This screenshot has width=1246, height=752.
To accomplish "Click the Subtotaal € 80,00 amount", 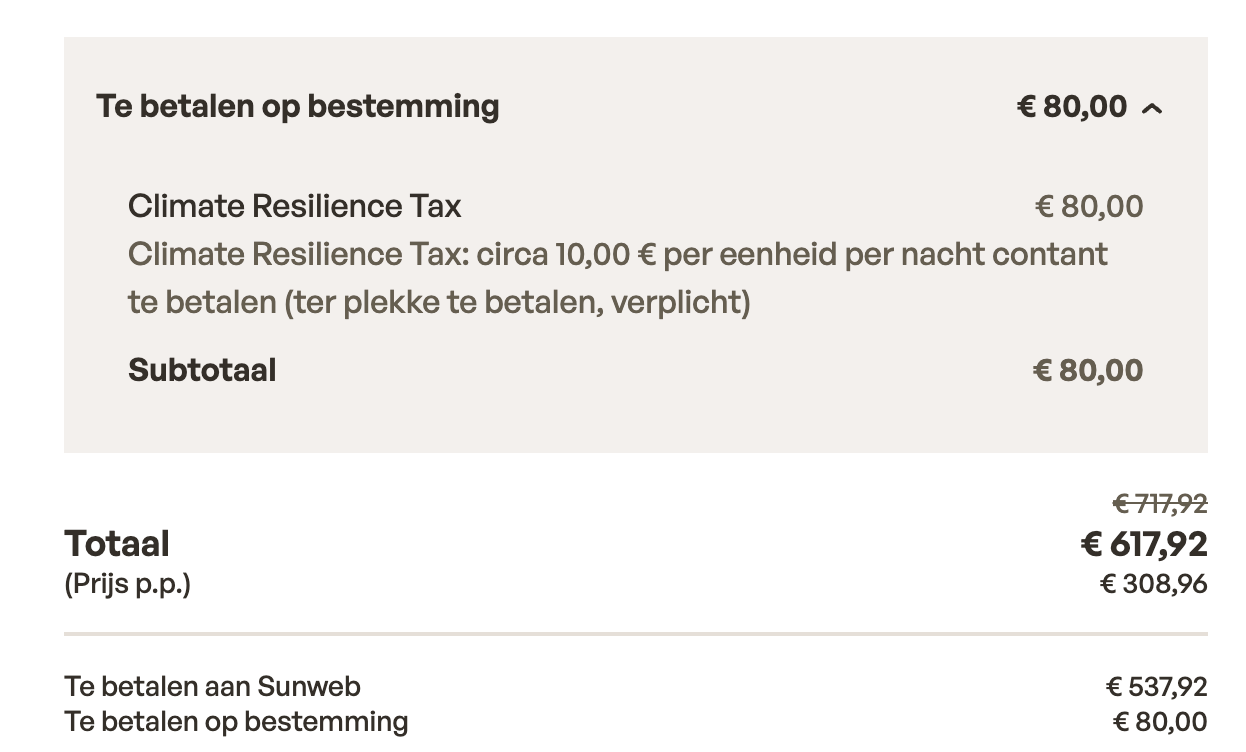I will [1087, 370].
